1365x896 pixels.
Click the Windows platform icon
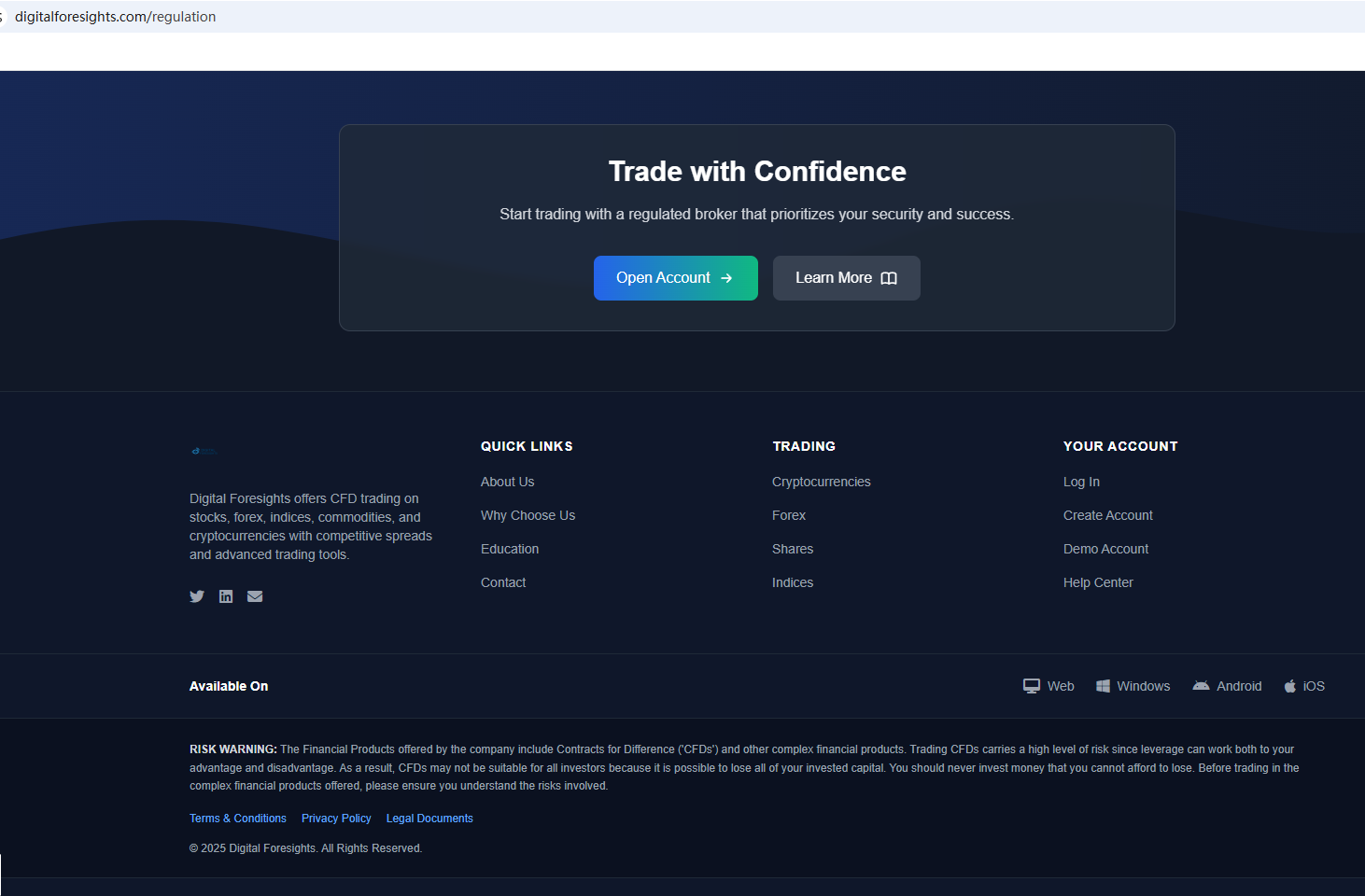pyautogui.click(x=1103, y=686)
